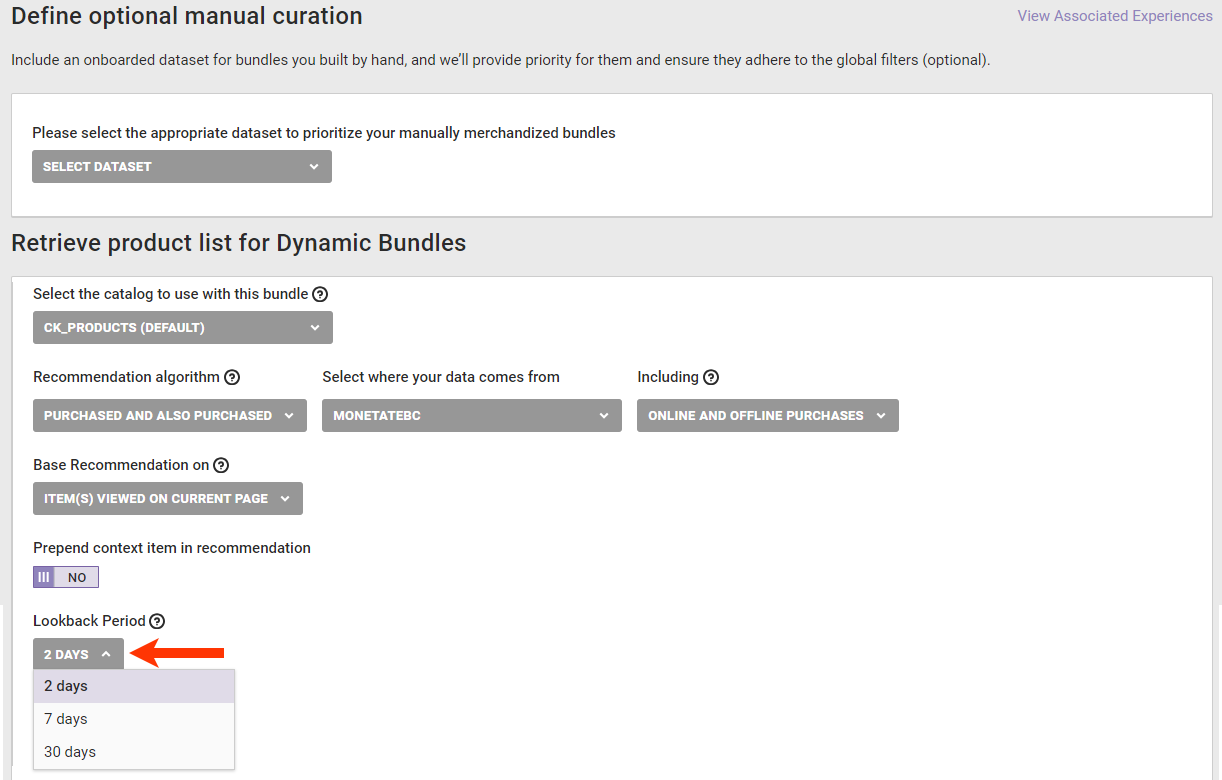Click help icon beside Base Recommendation on

(221, 465)
